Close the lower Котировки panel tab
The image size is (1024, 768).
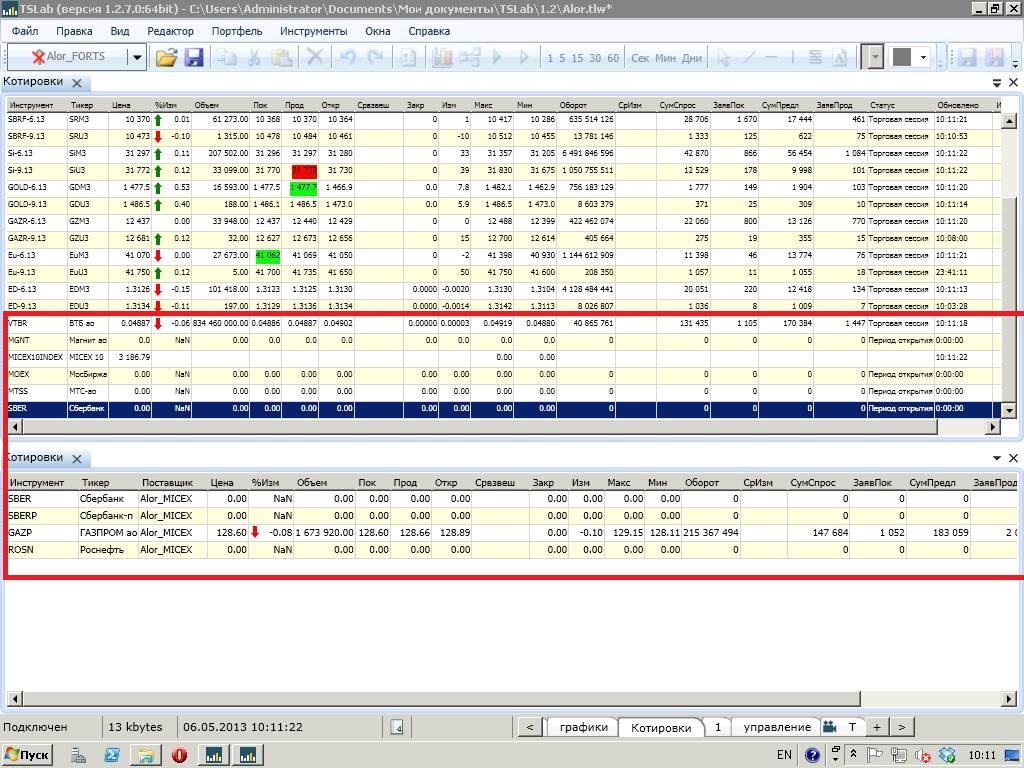76,458
